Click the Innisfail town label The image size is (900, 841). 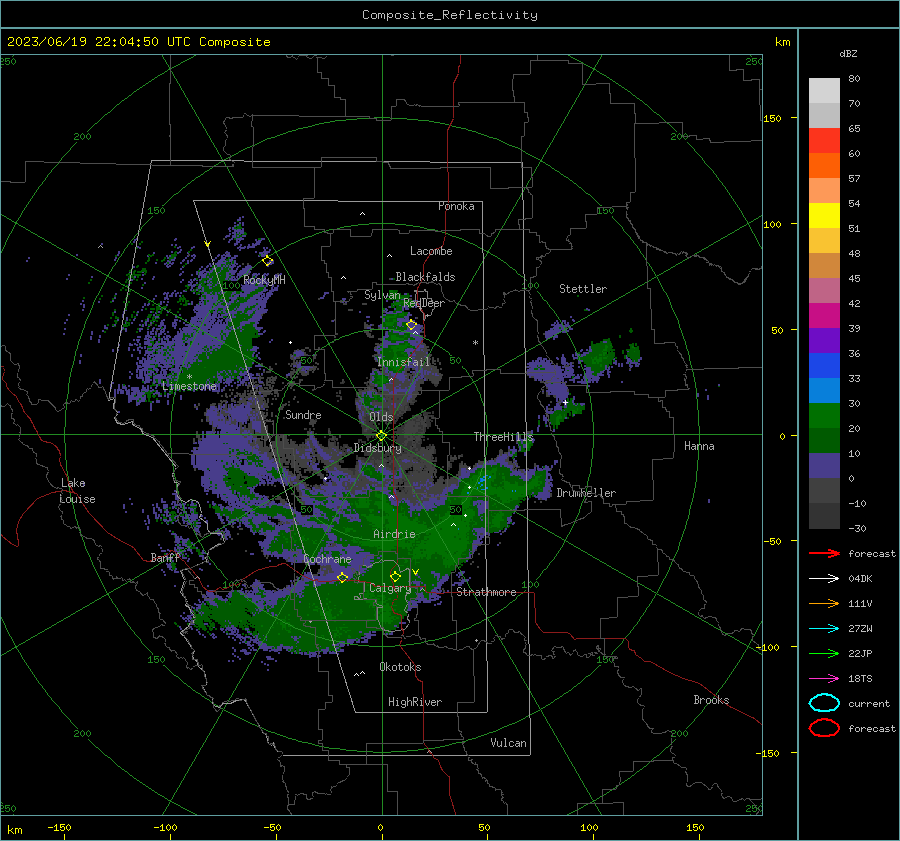(x=404, y=362)
